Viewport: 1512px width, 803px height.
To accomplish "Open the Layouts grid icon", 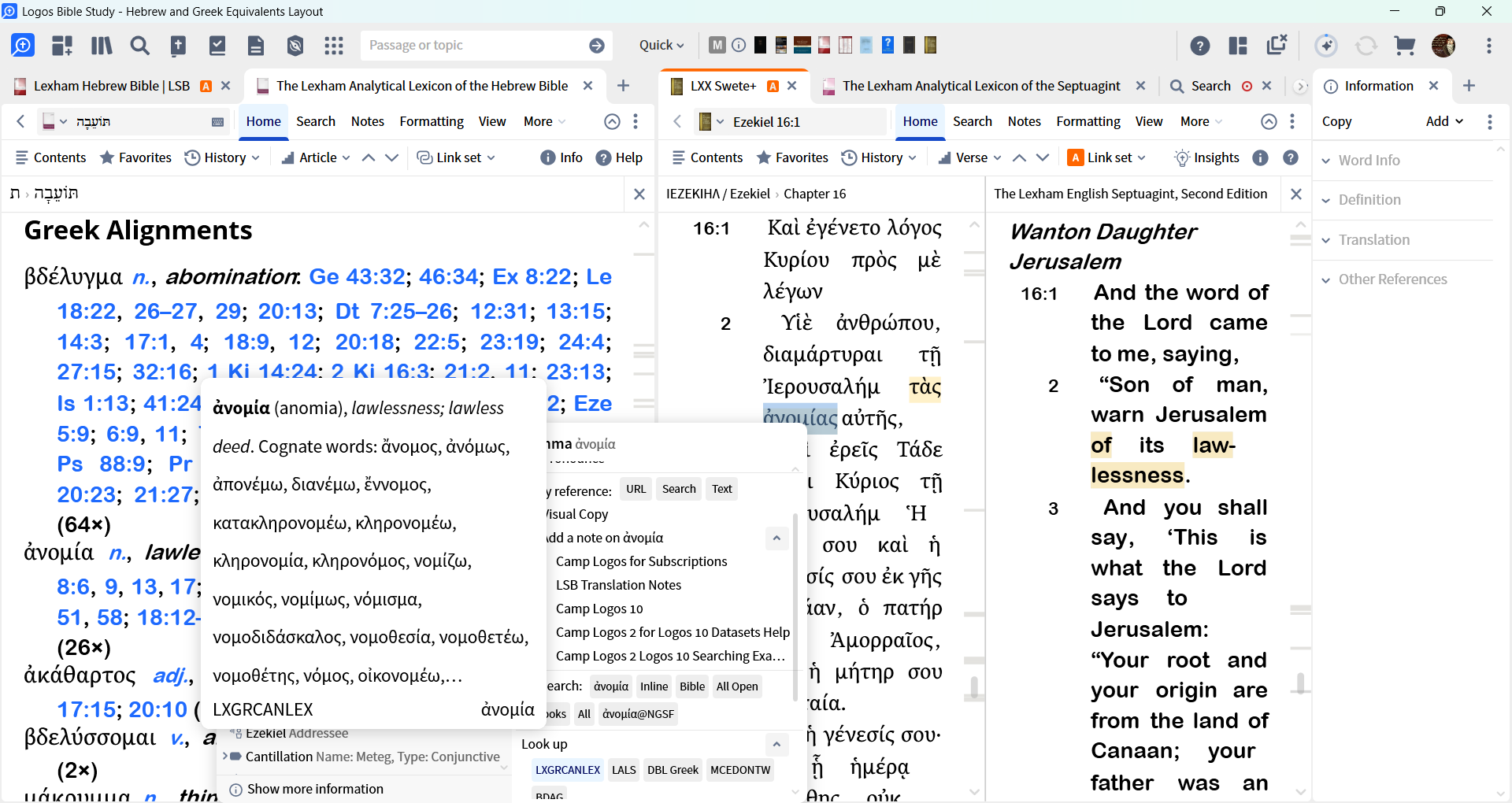I will coord(1238,46).
